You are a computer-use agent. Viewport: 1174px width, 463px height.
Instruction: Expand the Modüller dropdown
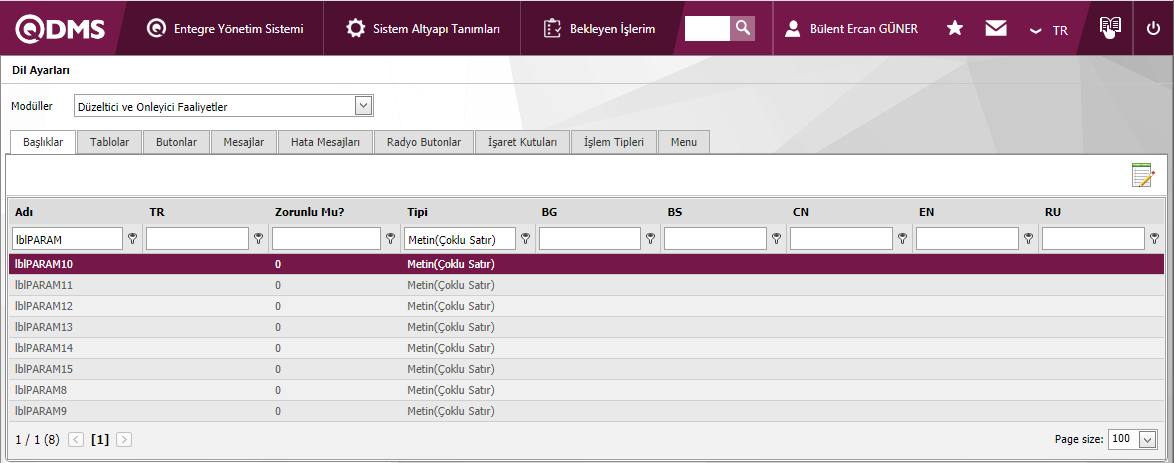point(363,106)
